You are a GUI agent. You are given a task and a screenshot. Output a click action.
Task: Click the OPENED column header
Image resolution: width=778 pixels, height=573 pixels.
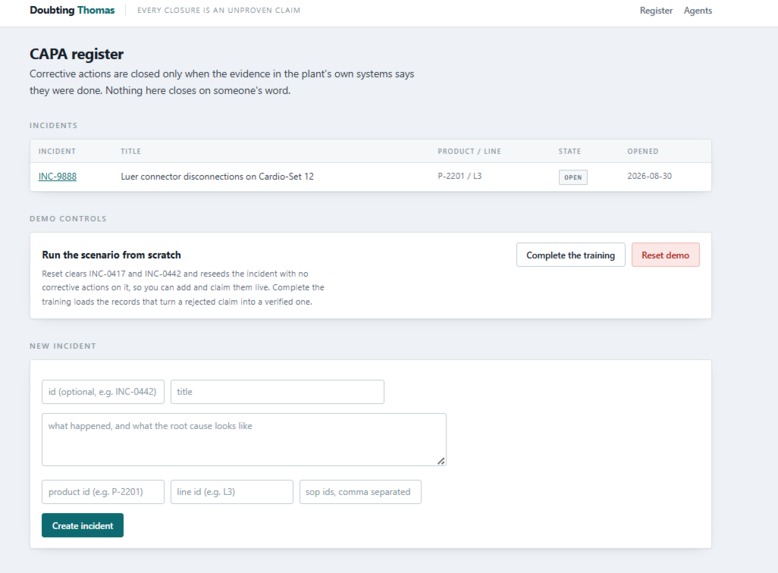(x=643, y=151)
